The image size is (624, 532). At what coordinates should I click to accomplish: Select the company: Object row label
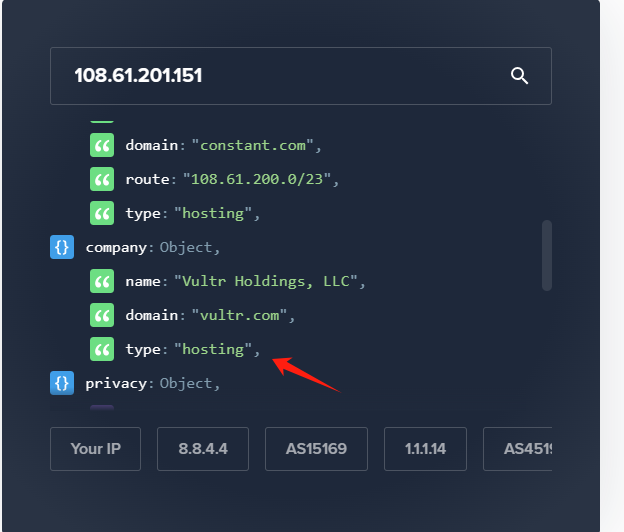(152, 247)
